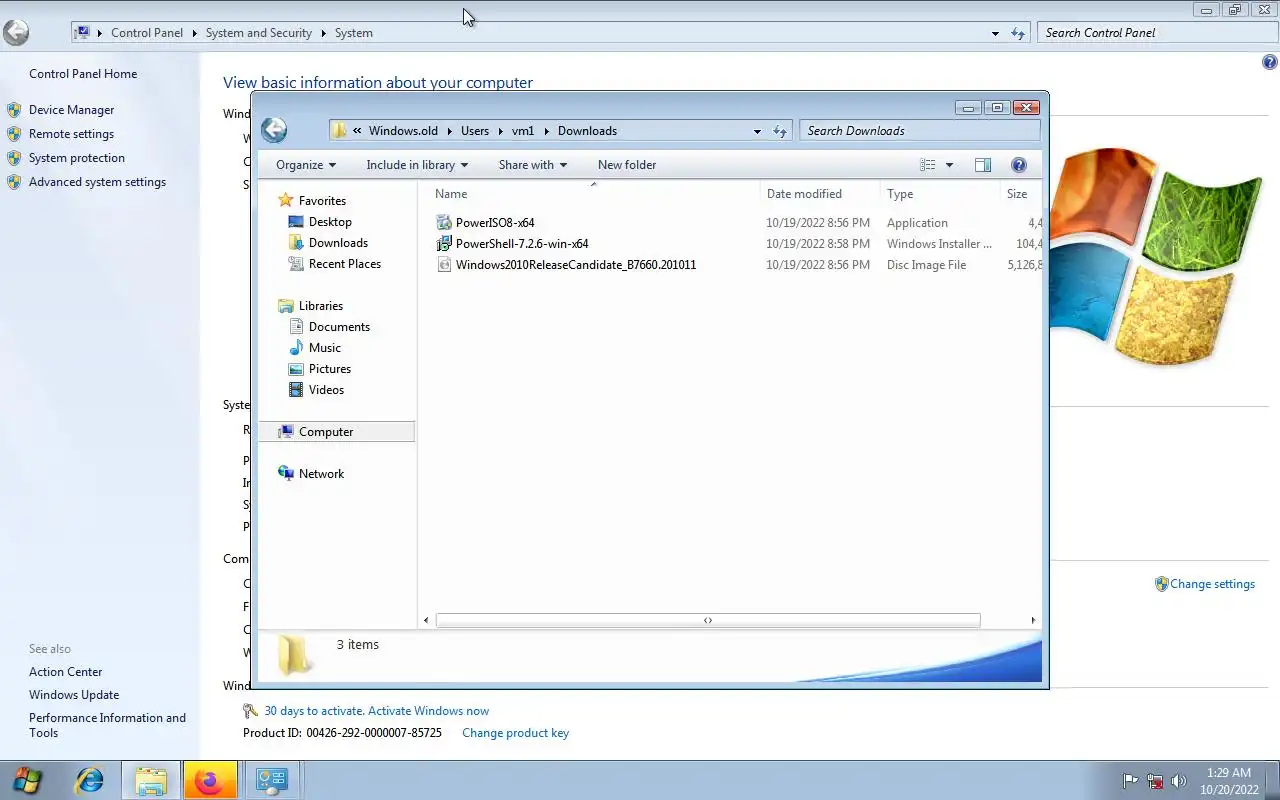Open the Organize menu
Image resolution: width=1280 pixels, height=800 pixels.
tap(306, 165)
